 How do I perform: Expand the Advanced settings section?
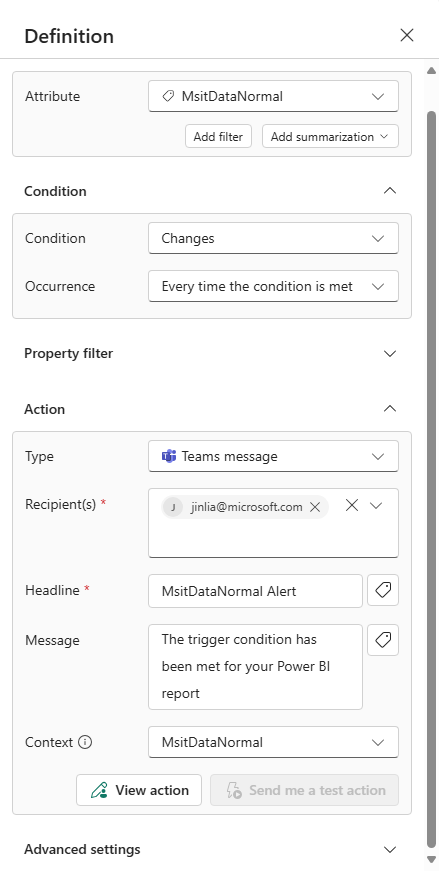[390, 849]
